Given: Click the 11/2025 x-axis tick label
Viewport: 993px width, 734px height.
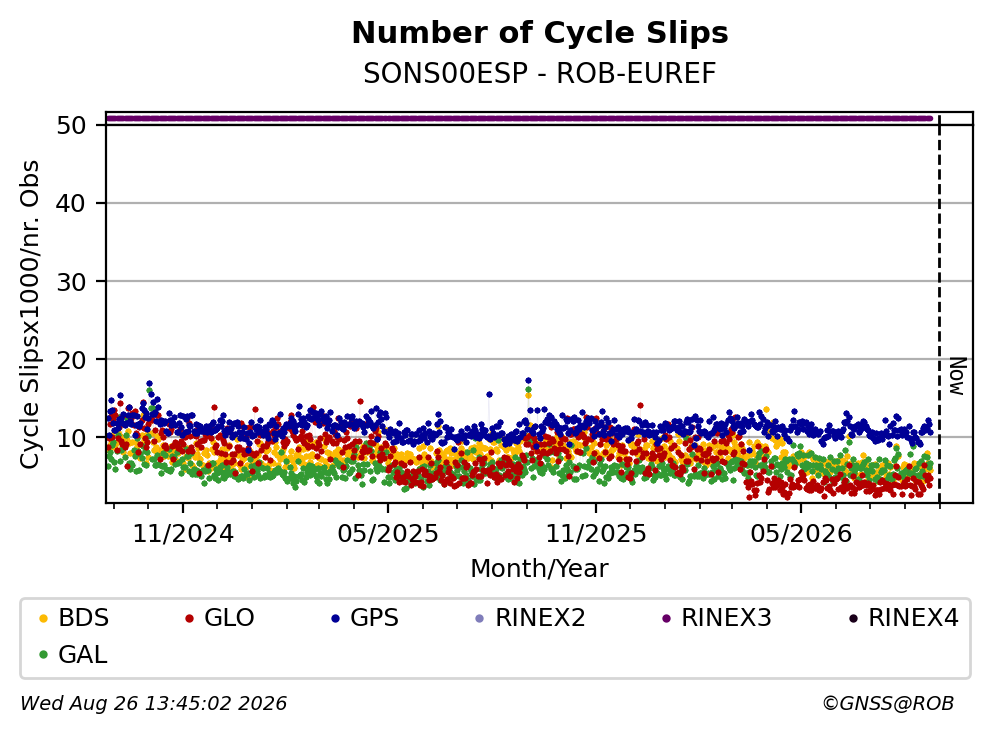Looking at the screenshot, I should (x=596, y=534).
